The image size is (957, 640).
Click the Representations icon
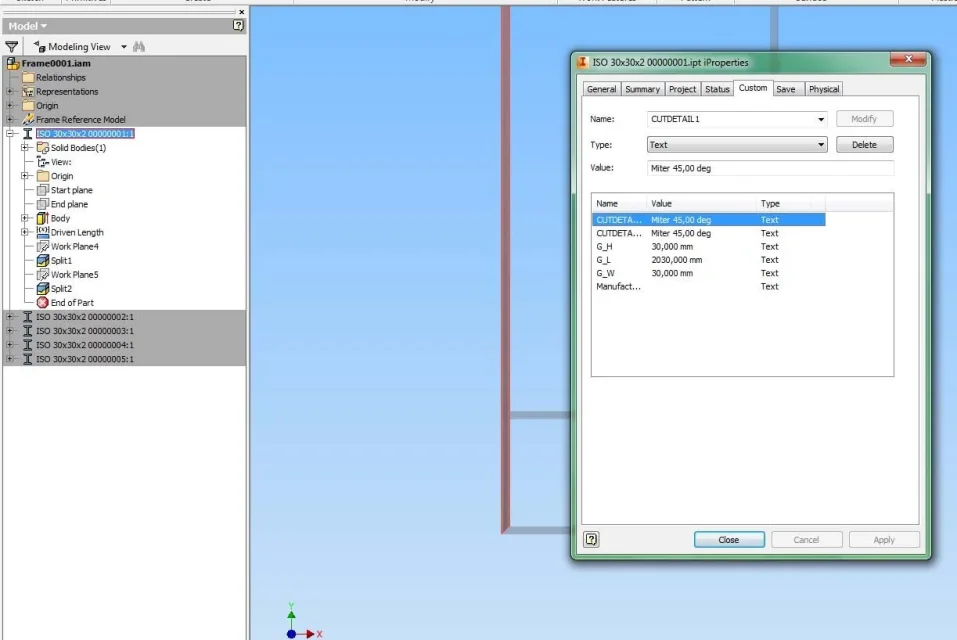[x=28, y=92]
